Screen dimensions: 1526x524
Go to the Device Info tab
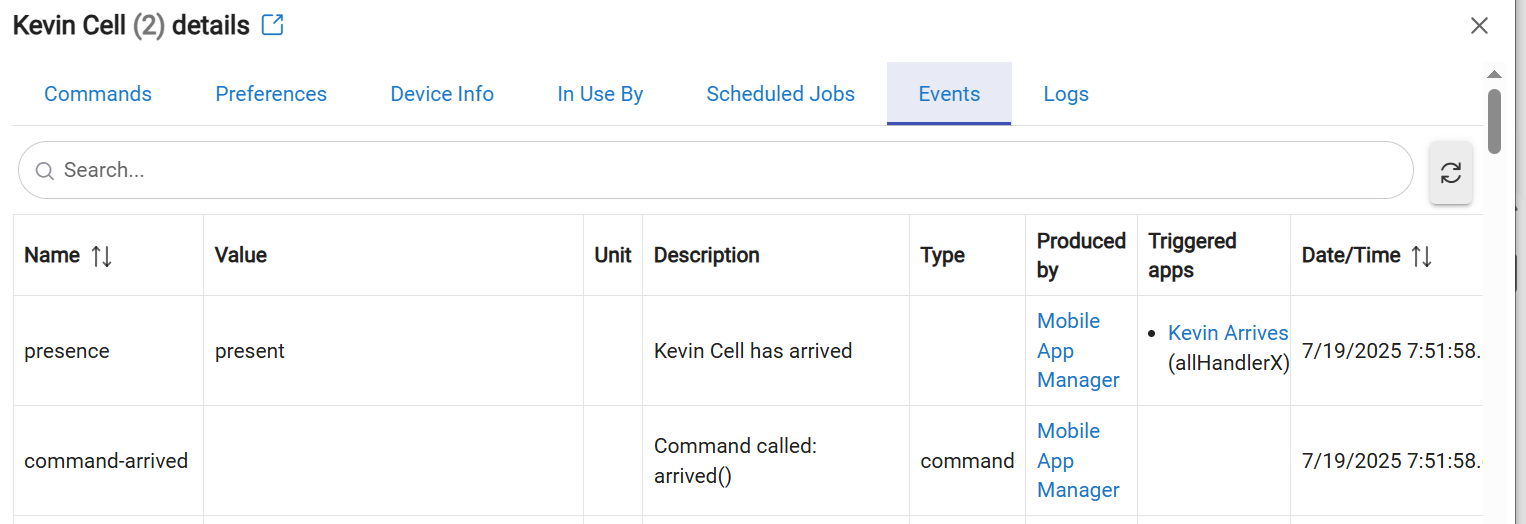click(x=442, y=94)
